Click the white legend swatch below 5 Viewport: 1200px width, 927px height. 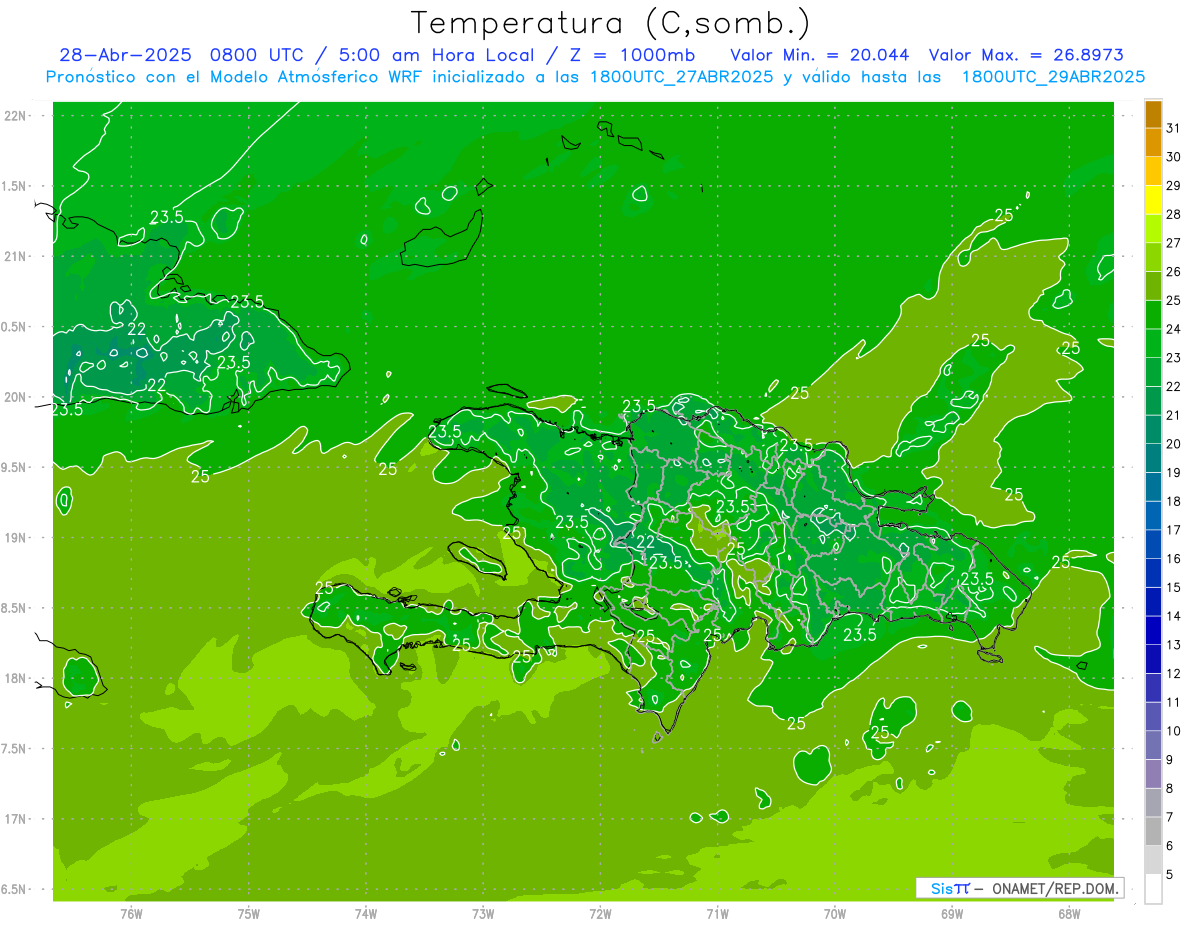(1153, 889)
